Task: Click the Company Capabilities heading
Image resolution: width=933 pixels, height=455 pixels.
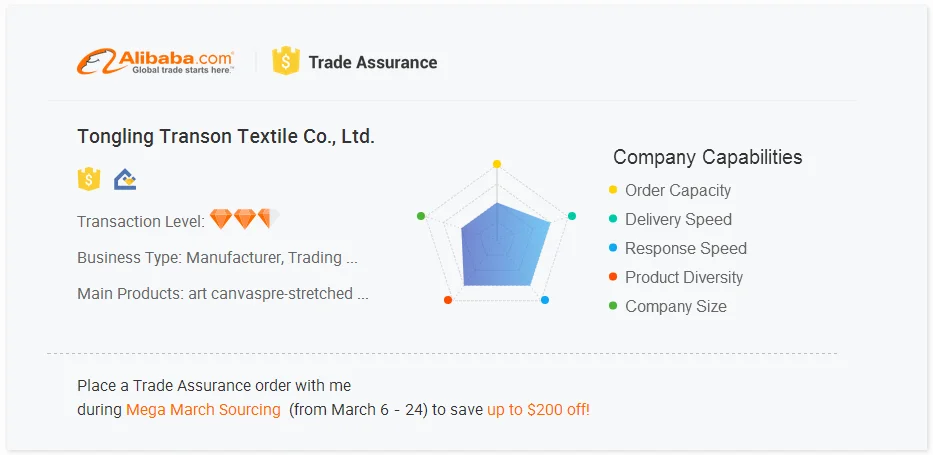Action: point(707,157)
